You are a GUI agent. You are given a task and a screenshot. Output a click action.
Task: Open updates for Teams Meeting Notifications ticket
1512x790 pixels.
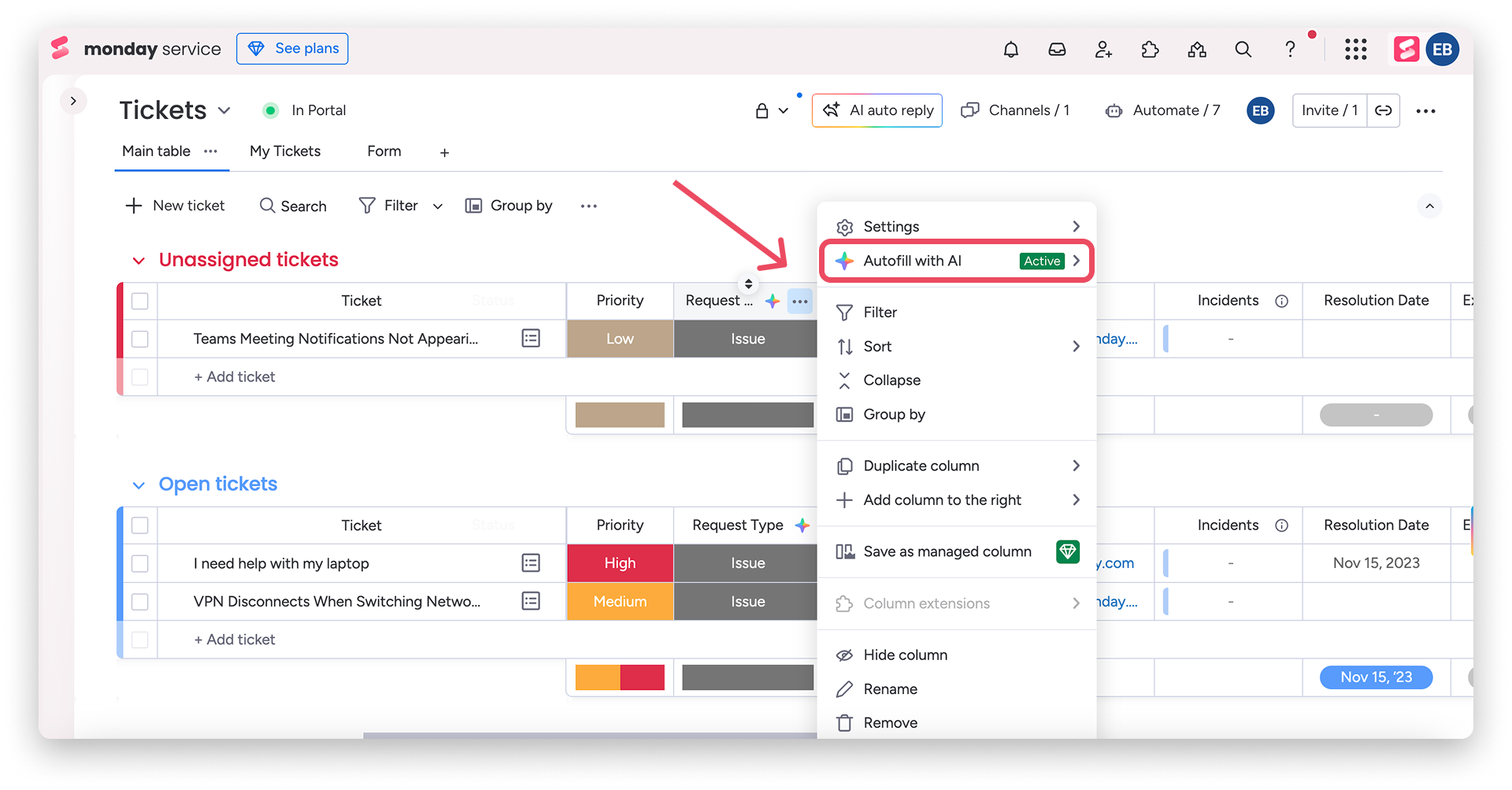tap(531, 339)
